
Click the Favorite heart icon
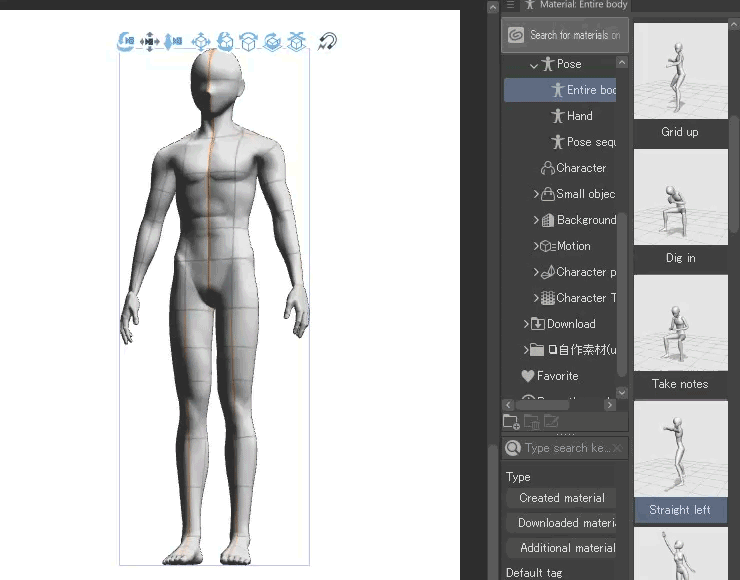click(528, 376)
